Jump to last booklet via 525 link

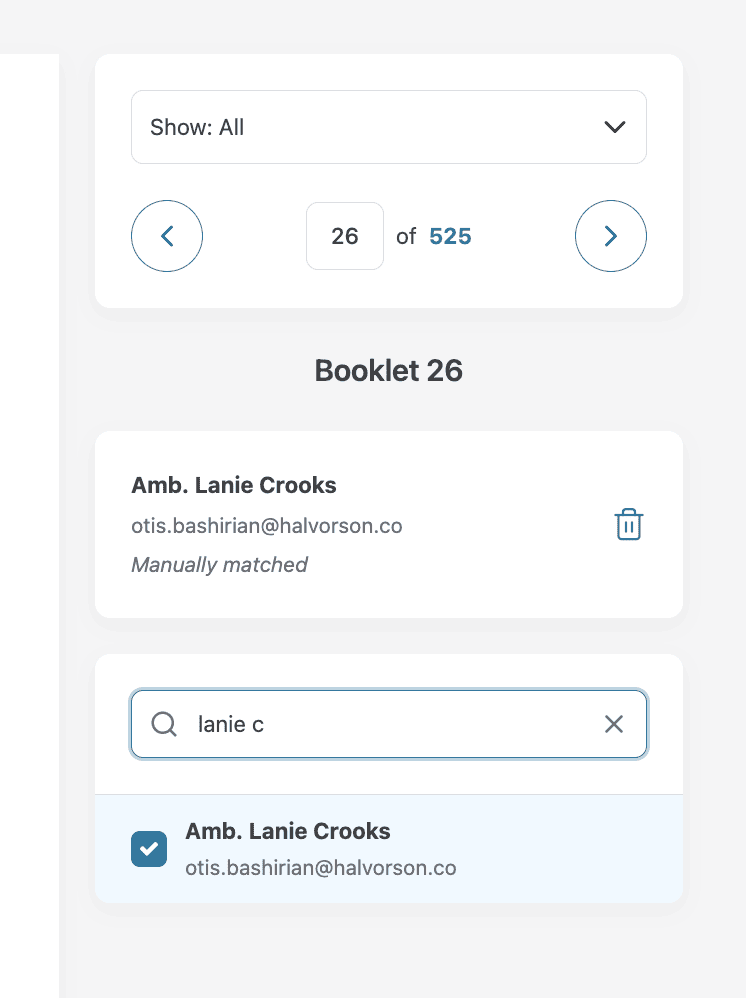[450, 236]
